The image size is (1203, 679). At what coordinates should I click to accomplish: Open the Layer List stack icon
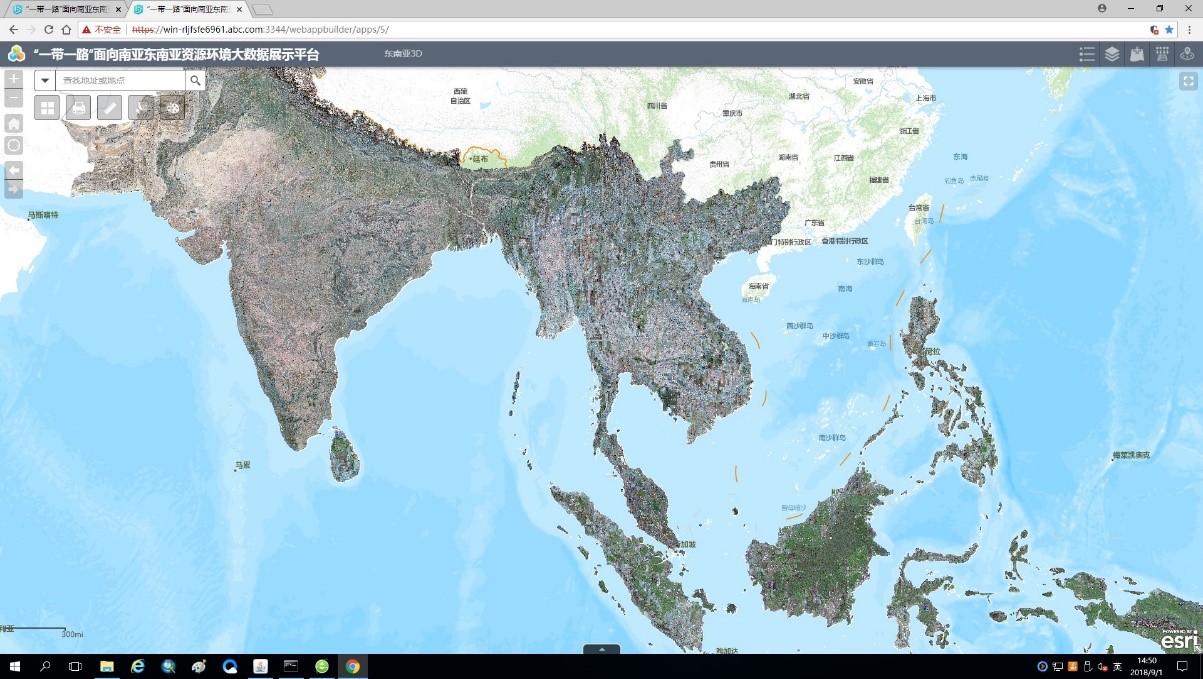[x=1112, y=54]
